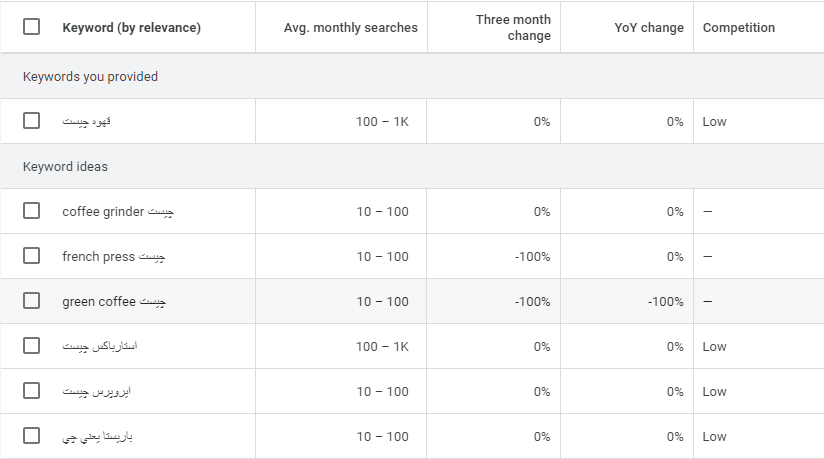Click the Keyword ideas section heading

click(65, 167)
